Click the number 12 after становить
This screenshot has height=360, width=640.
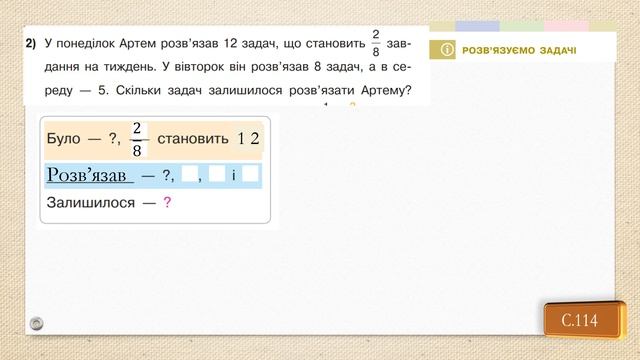tap(248, 139)
